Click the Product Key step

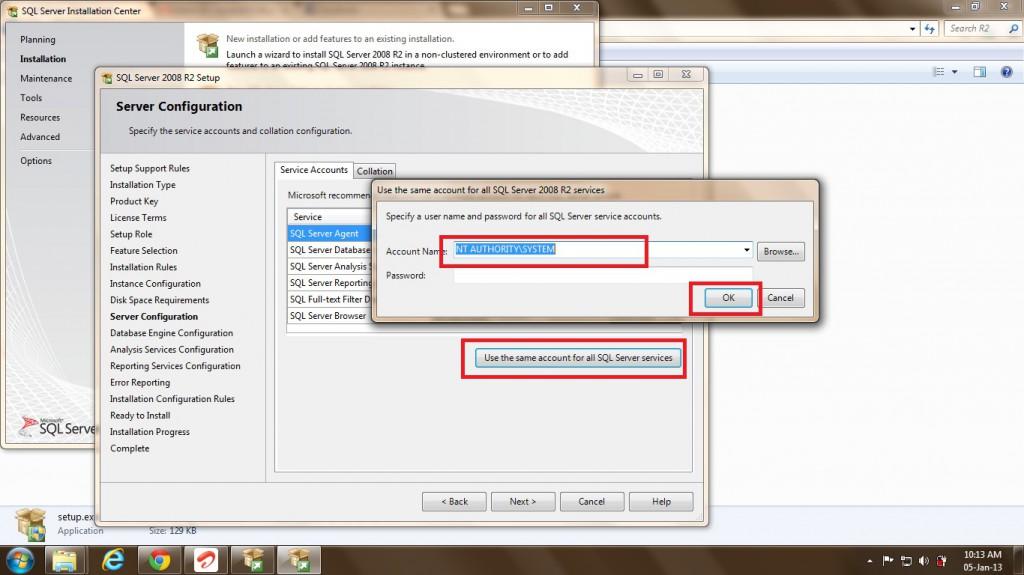[x=134, y=201]
